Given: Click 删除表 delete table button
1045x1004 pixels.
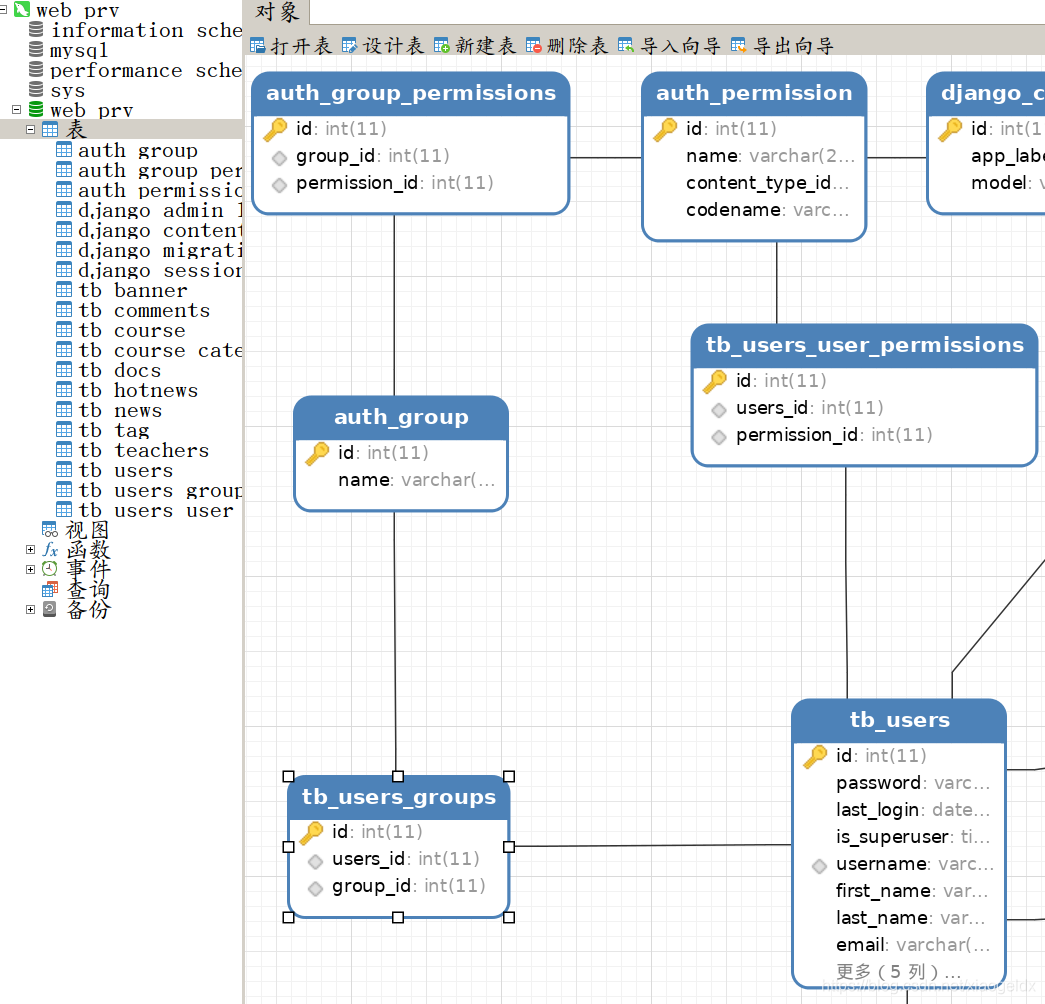Looking at the screenshot, I should point(566,45).
